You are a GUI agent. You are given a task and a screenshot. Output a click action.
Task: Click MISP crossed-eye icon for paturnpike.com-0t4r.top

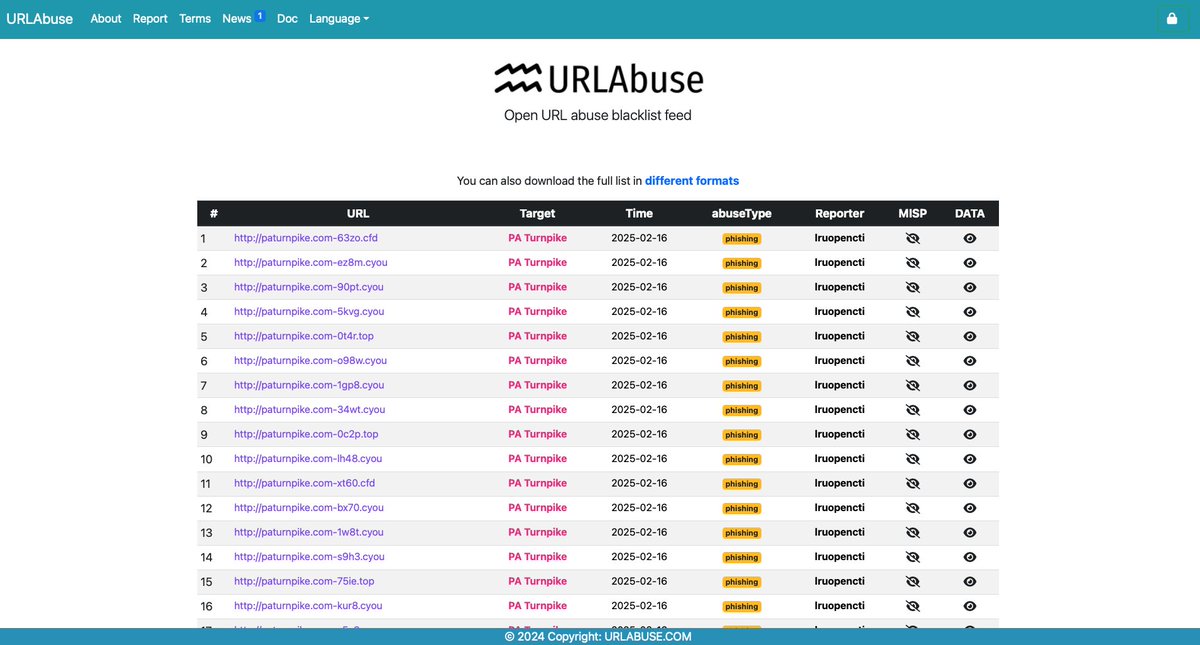tap(912, 337)
